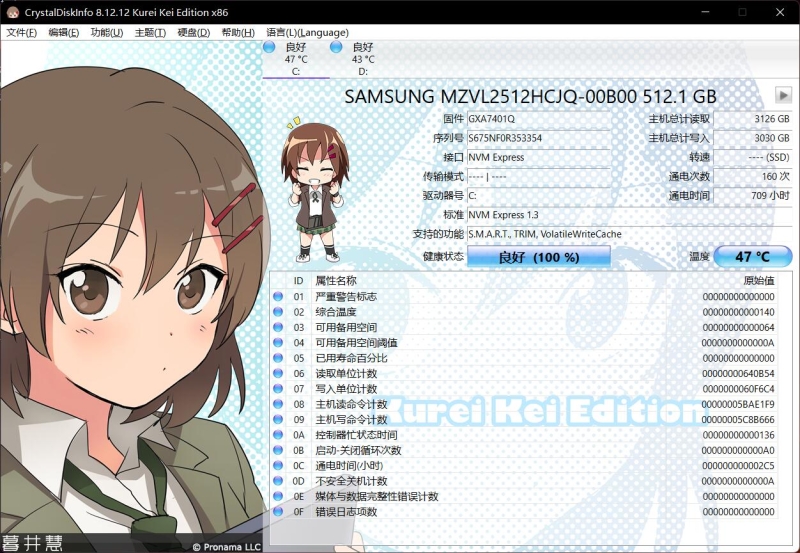Click the blue status icon for row 07
This screenshot has width=800, height=553.
pos(278,389)
